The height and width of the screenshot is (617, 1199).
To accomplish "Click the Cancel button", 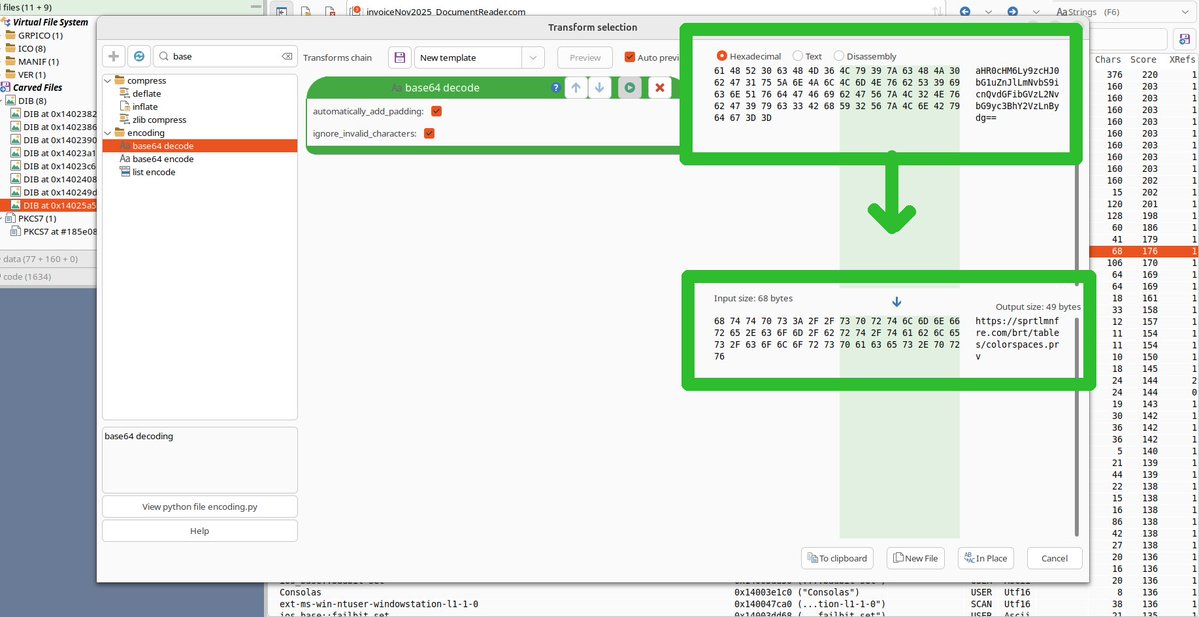I will pos(1054,558).
